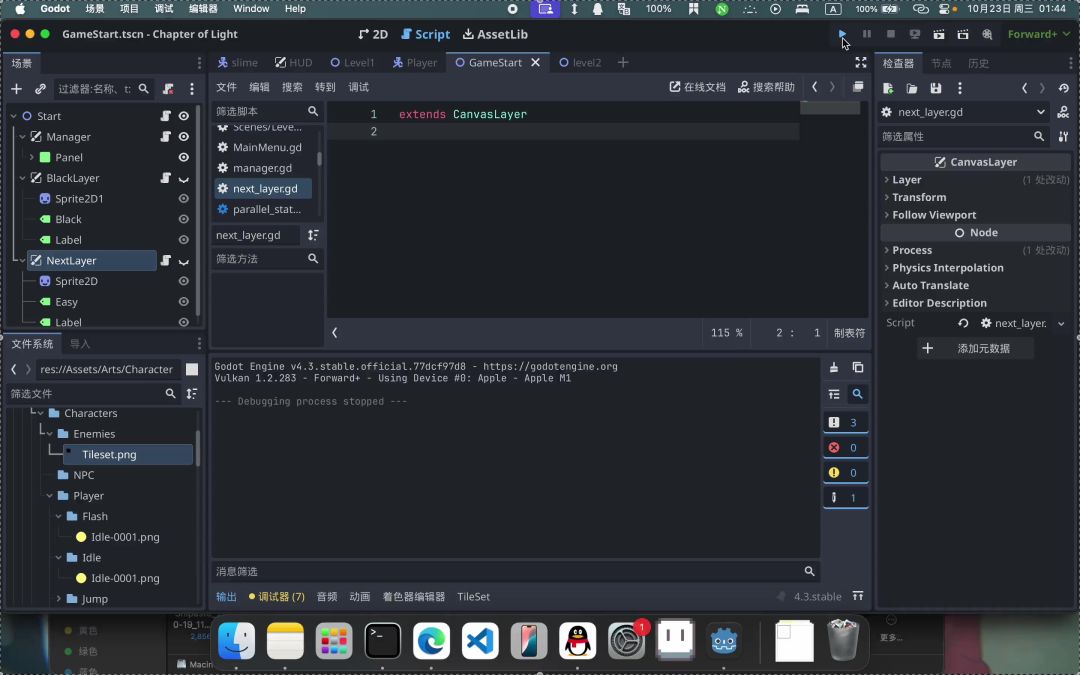1080x675 pixels.
Task: Open the script attached to Start node
Action: coord(166,116)
